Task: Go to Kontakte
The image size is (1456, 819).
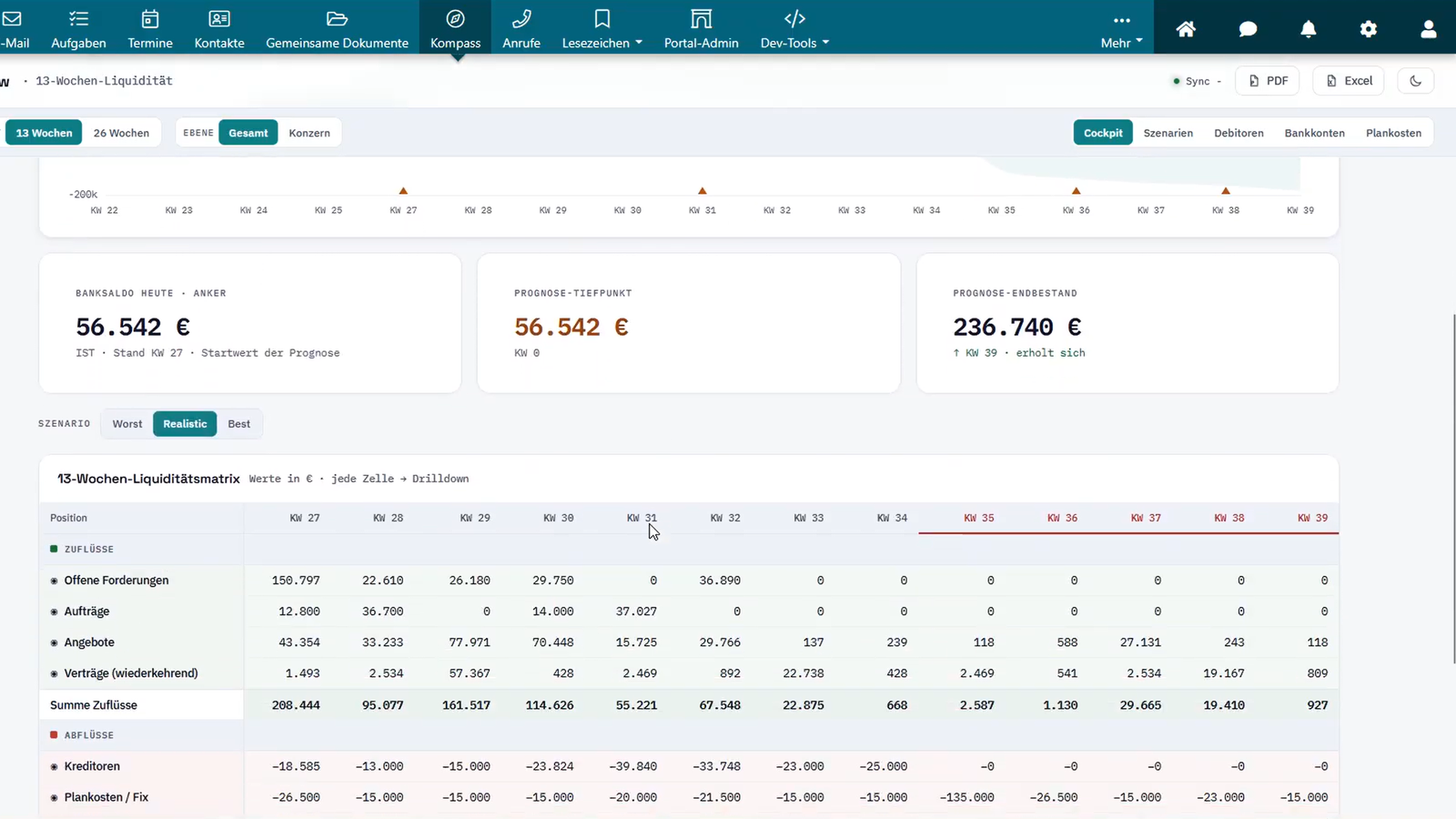Action: (x=219, y=28)
